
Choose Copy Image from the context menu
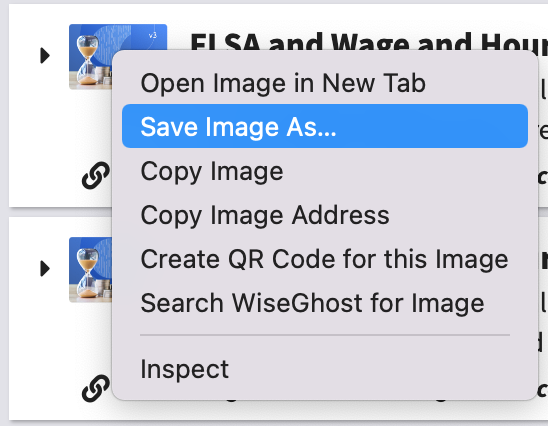click(x=212, y=171)
